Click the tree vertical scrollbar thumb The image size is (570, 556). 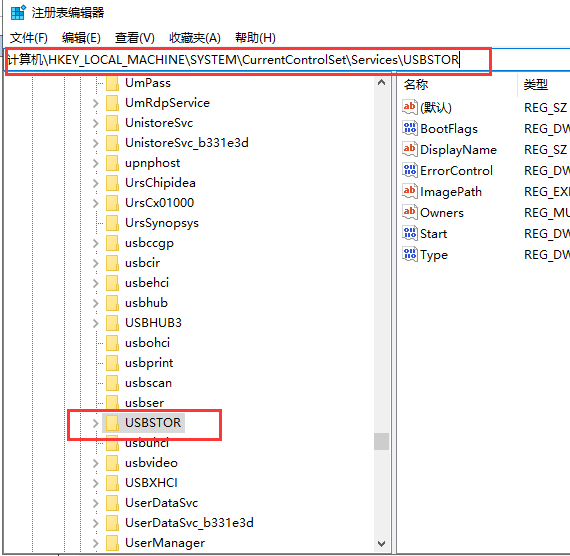point(381,441)
